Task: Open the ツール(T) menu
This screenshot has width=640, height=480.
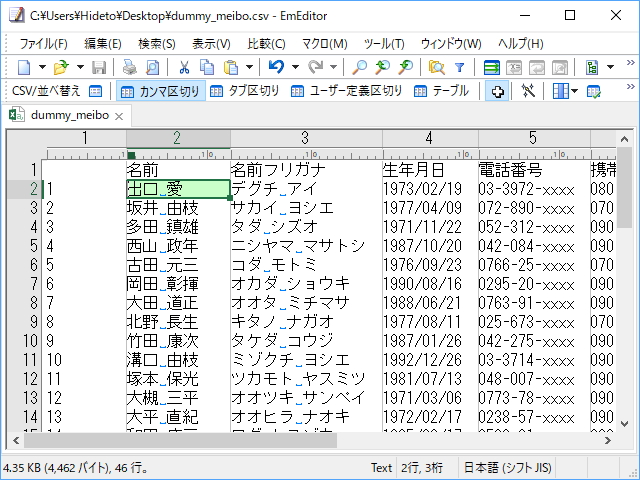Action: 384,43
